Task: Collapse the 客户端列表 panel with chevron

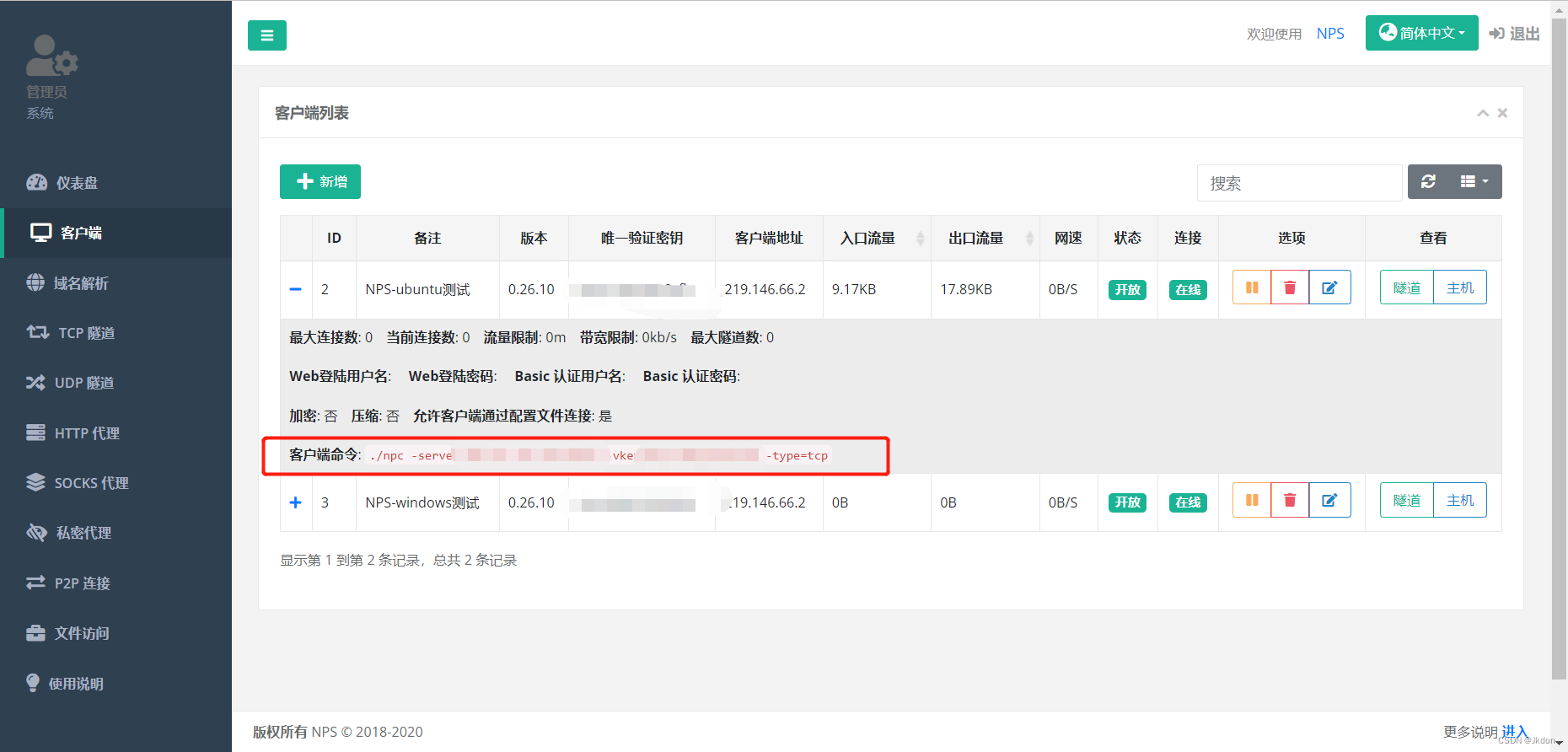Action: (x=1483, y=113)
